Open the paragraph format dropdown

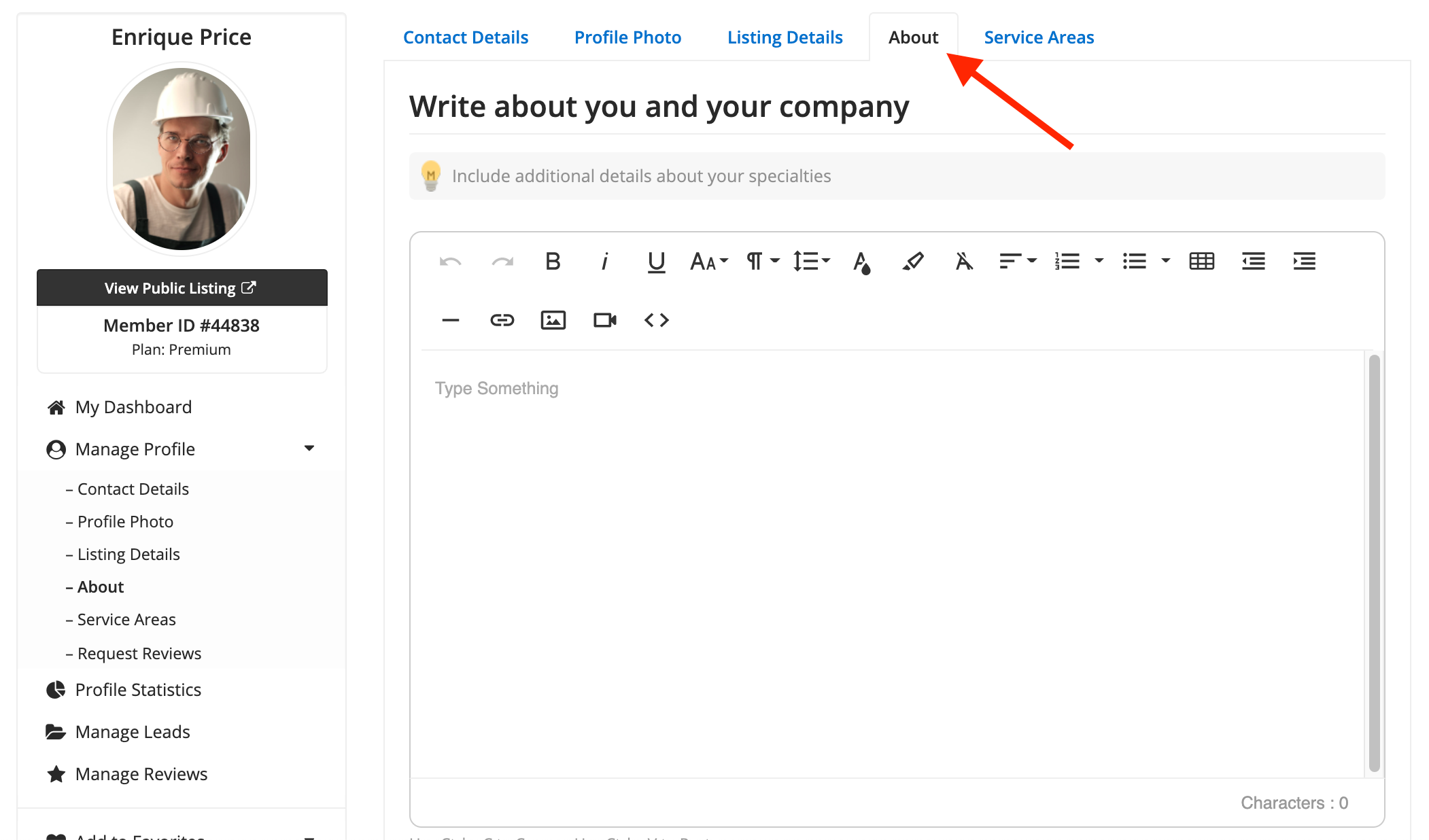(762, 261)
